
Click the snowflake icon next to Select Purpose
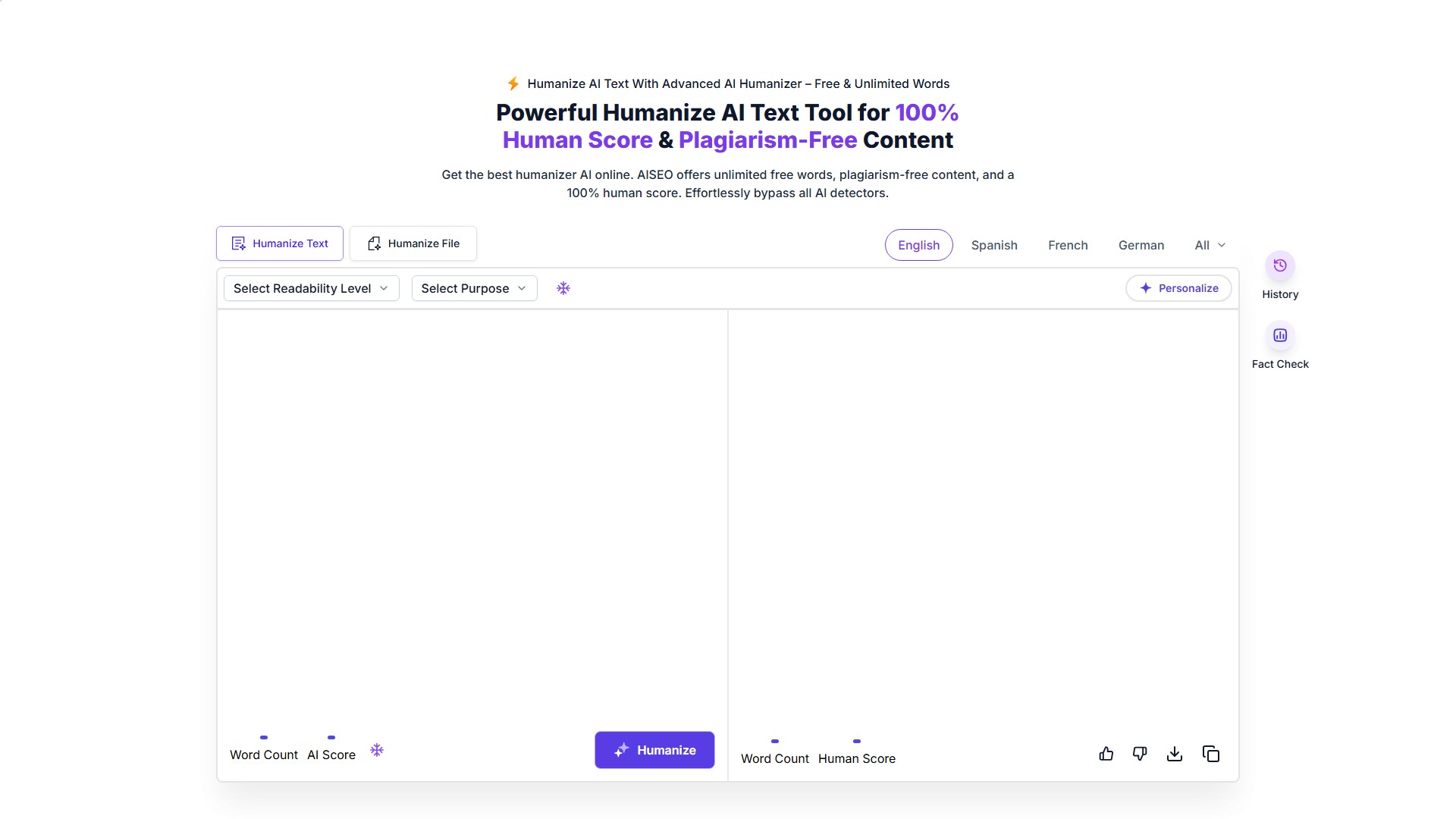point(563,288)
